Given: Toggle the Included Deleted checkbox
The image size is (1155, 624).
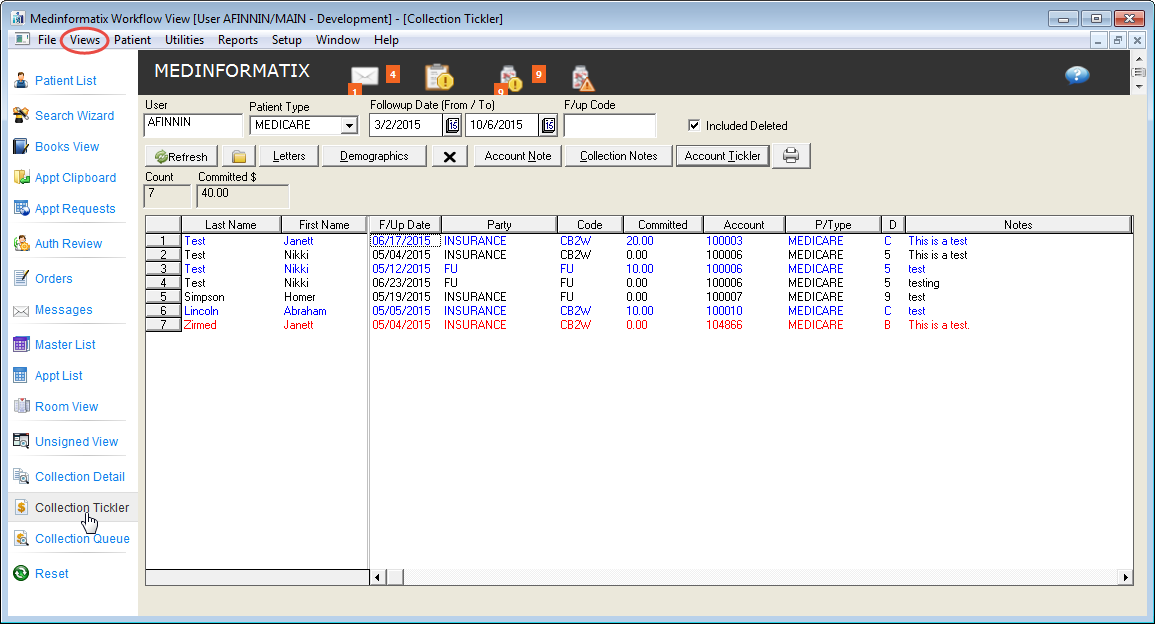Looking at the screenshot, I should pyautogui.click(x=694, y=126).
